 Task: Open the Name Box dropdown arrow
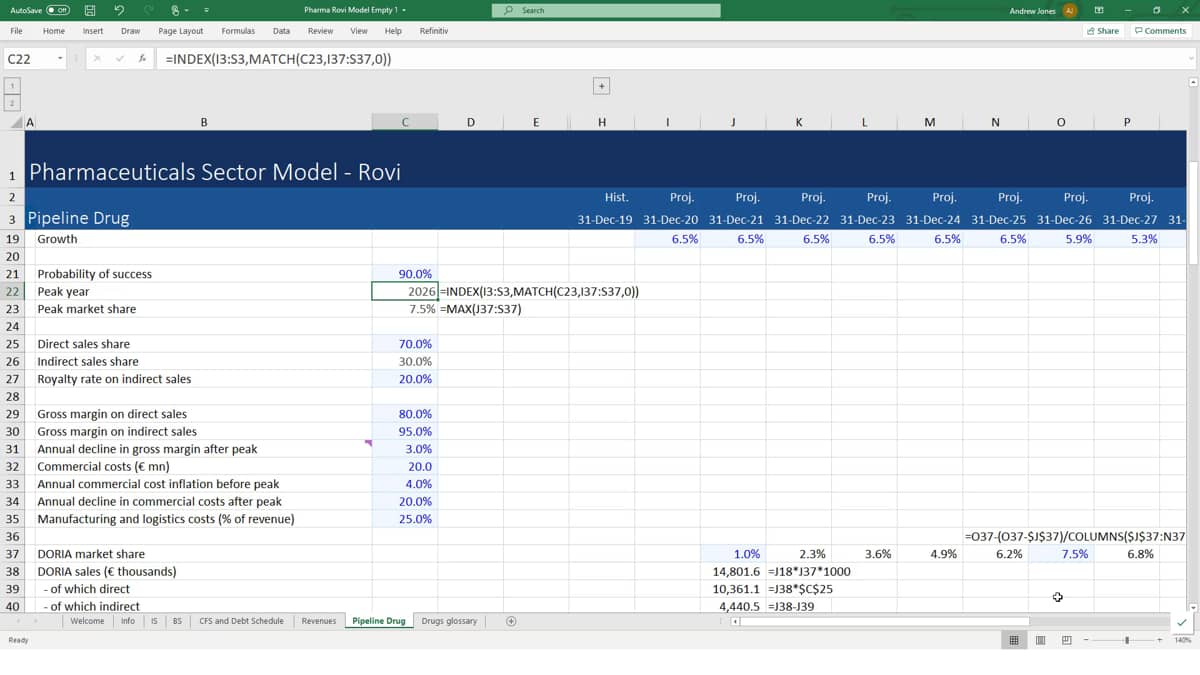click(x=61, y=59)
